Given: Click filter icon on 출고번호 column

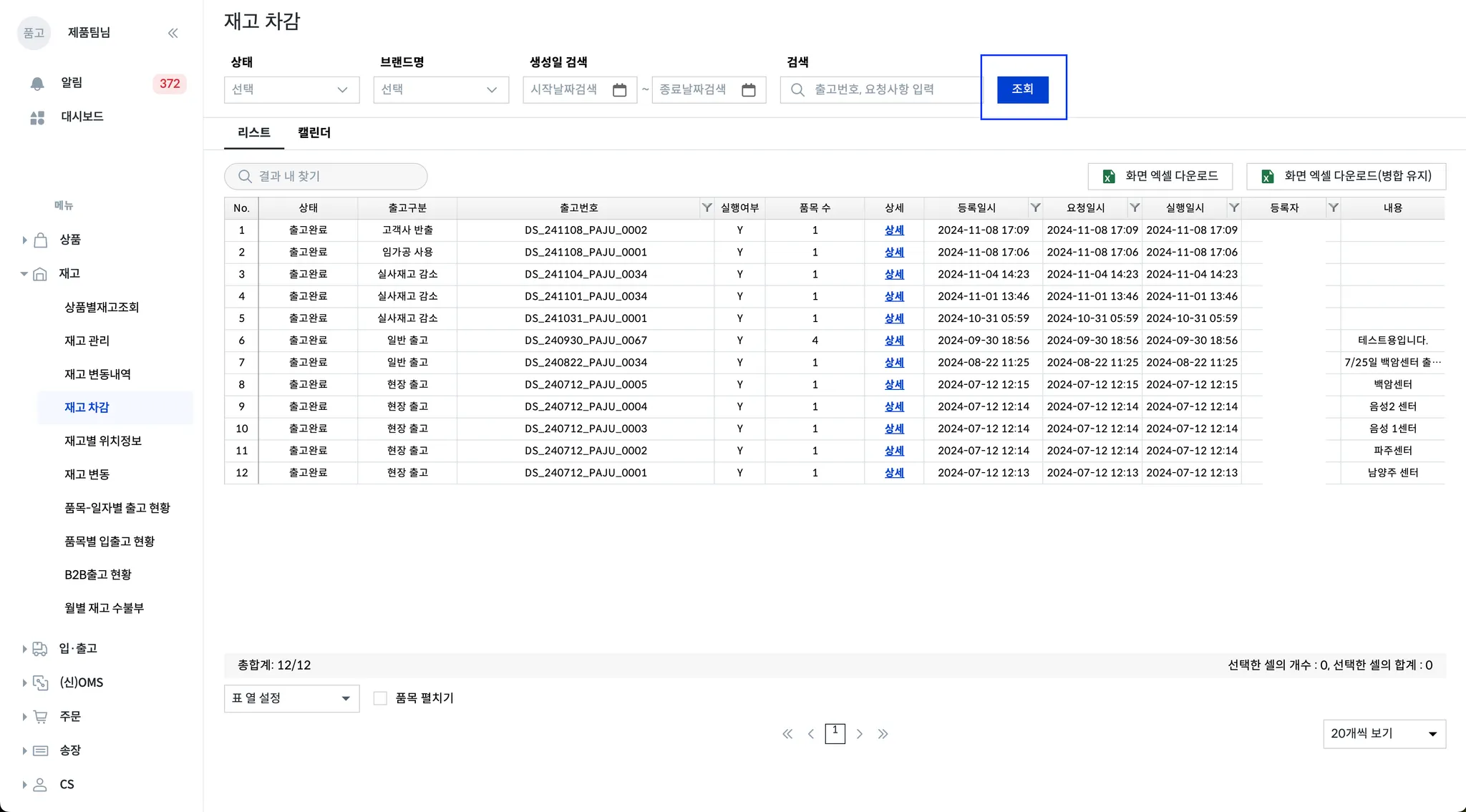Looking at the screenshot, I should 707,207.
